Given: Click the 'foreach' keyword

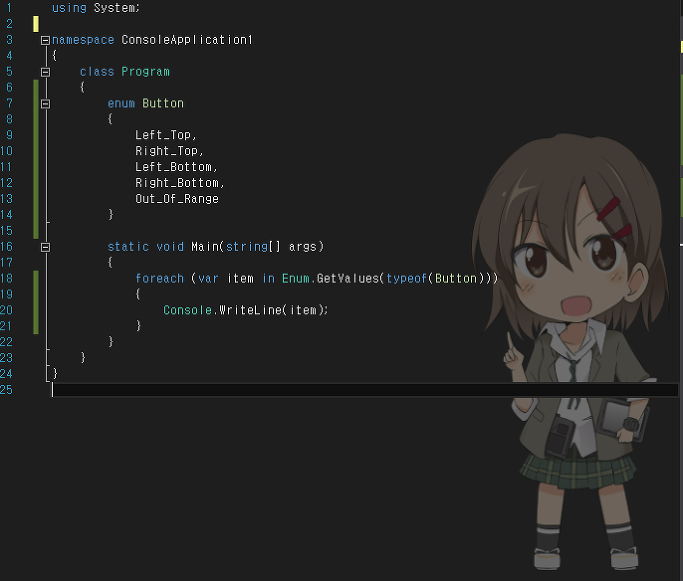Looking at the screenshot, I should (x=159, y=279).
